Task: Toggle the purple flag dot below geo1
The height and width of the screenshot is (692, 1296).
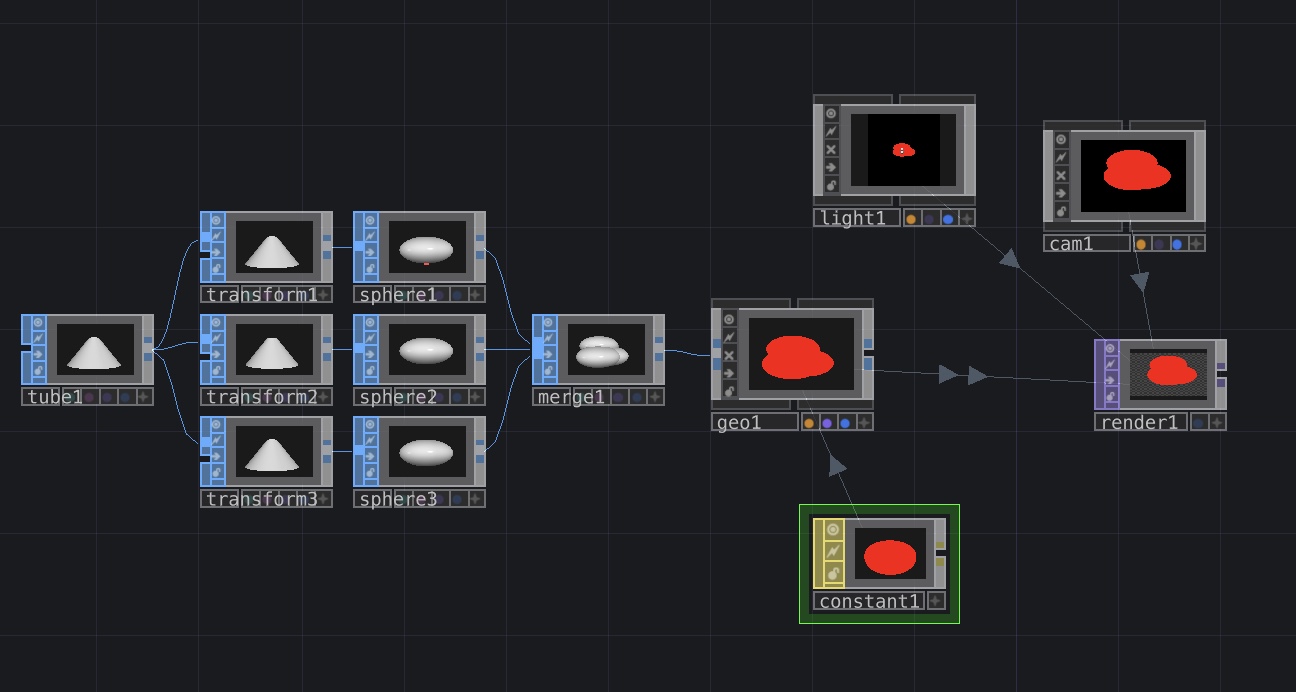Action: [827, 423]
